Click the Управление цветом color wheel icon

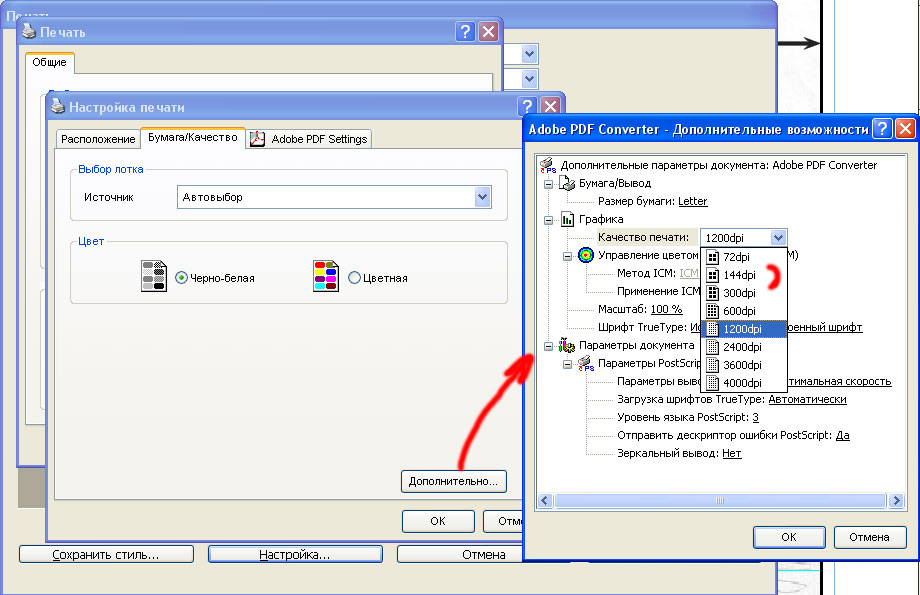tap(586, 255)
